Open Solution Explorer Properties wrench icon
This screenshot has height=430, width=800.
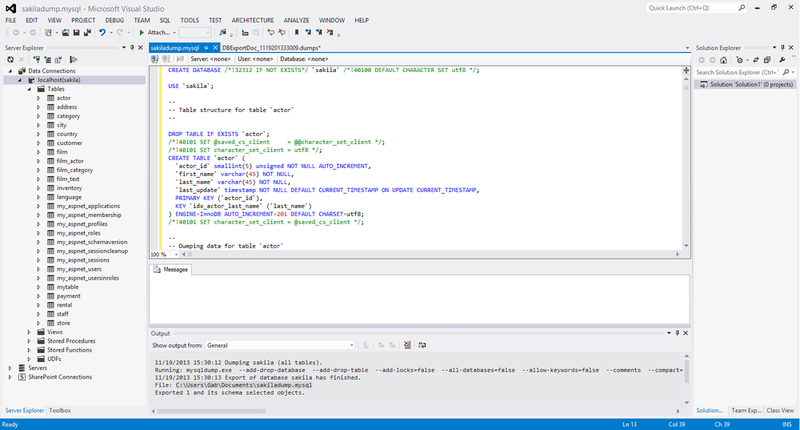(x=782, y=60)
